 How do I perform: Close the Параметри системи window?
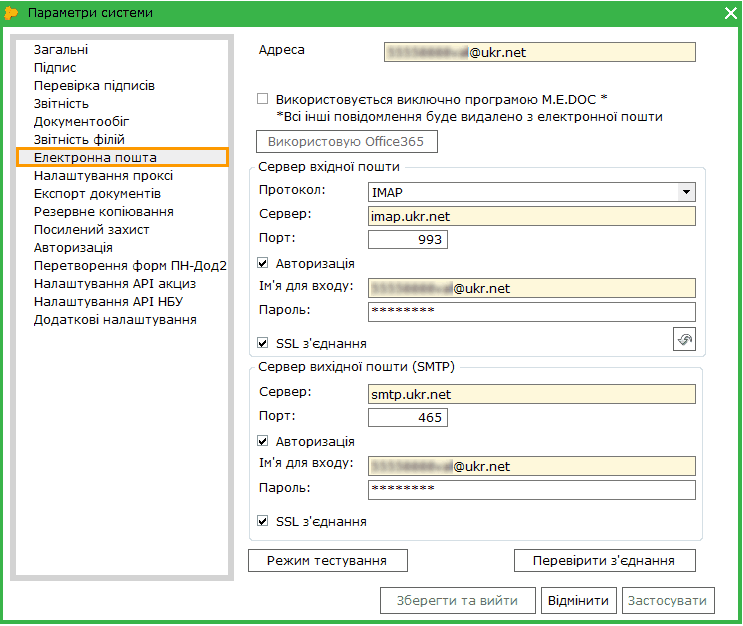coord(730,13)
